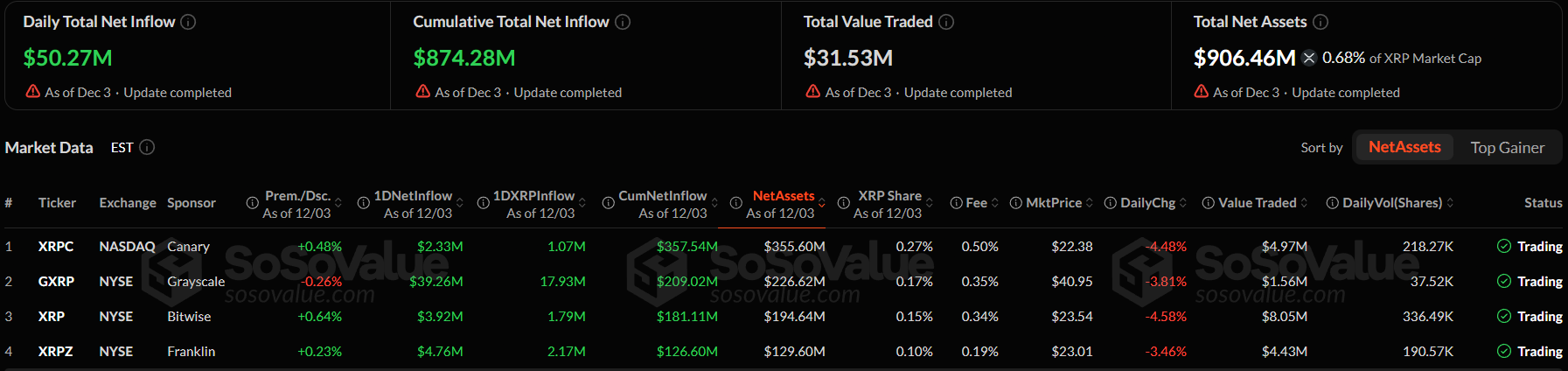The image size is (1568, 371).
Task: Click warning icon under Daily Total Net Inflow
Action: coord(33,91)
